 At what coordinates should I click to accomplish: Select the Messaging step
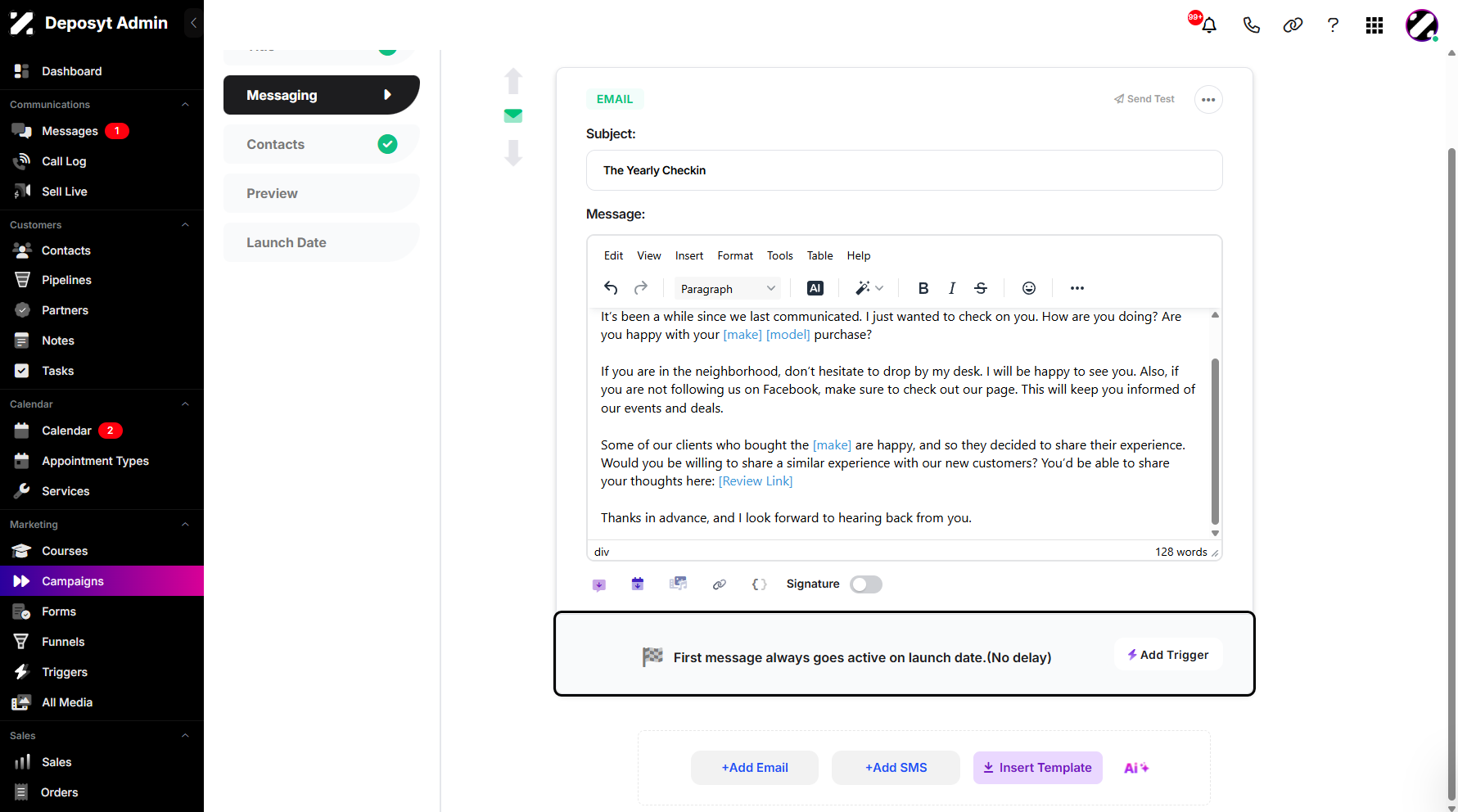(x=321, y=95)
